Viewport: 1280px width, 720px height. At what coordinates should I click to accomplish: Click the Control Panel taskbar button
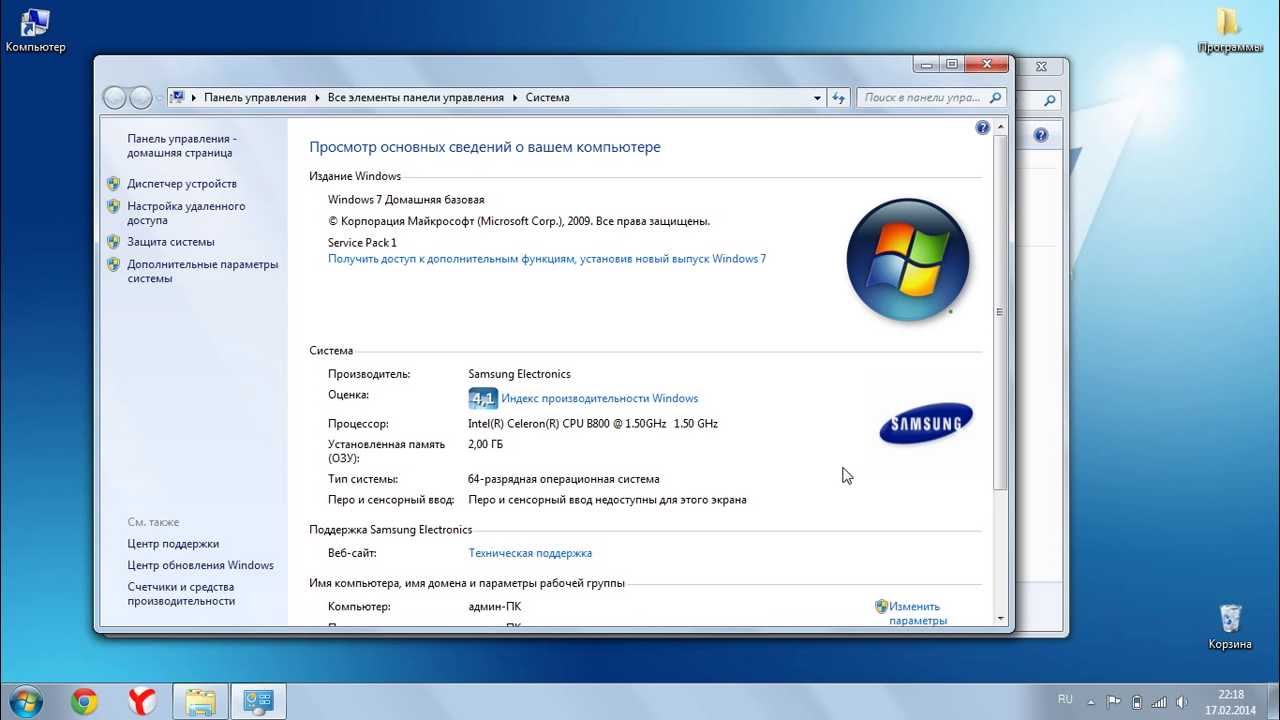[x=259, y=702]
